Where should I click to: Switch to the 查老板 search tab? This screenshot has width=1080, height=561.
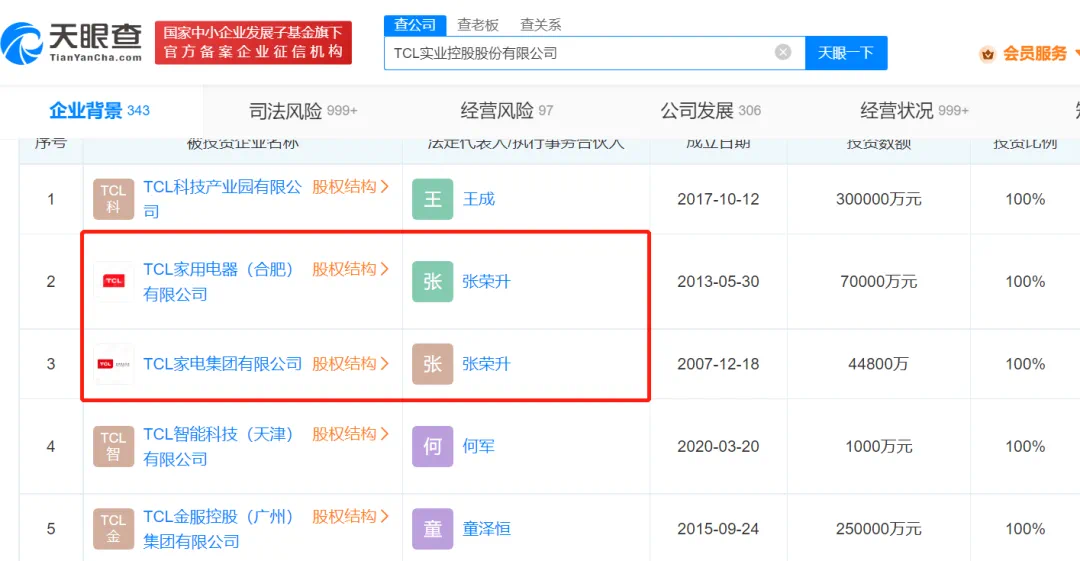pyautogui.click(x=478, y=25)
